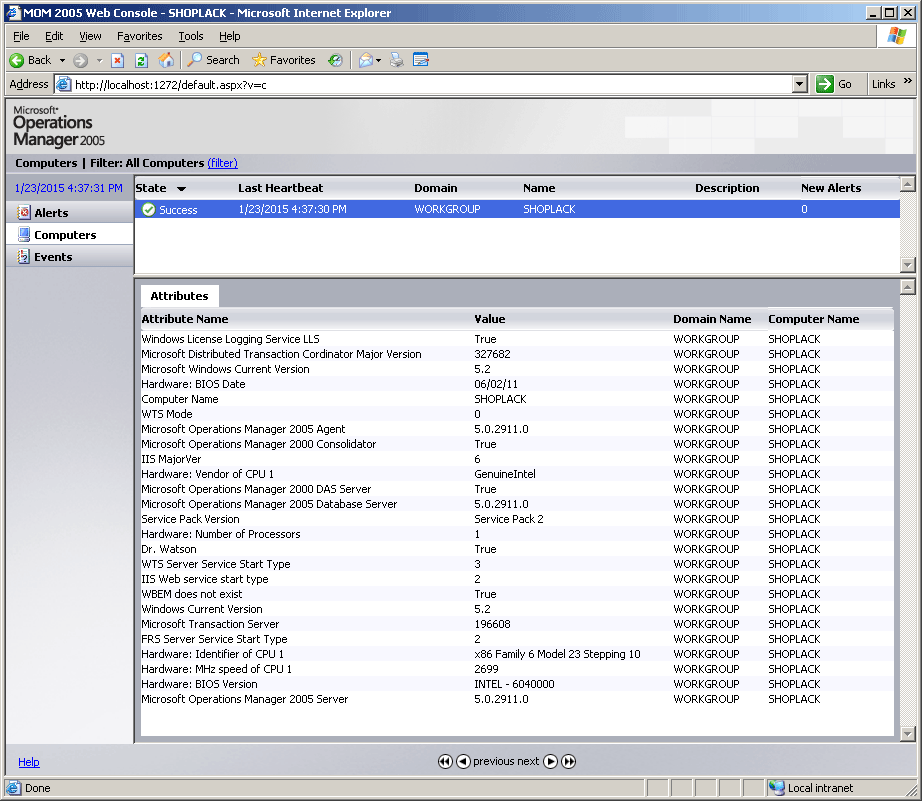Click in the address URL field

[432, 85]
